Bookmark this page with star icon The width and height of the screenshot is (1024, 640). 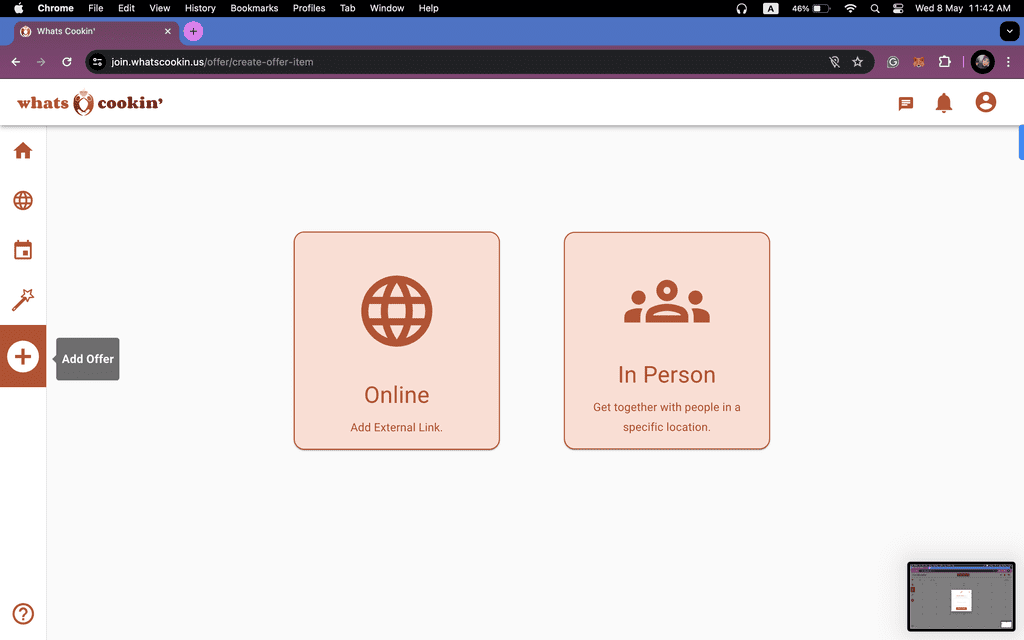tap(857, 62)
